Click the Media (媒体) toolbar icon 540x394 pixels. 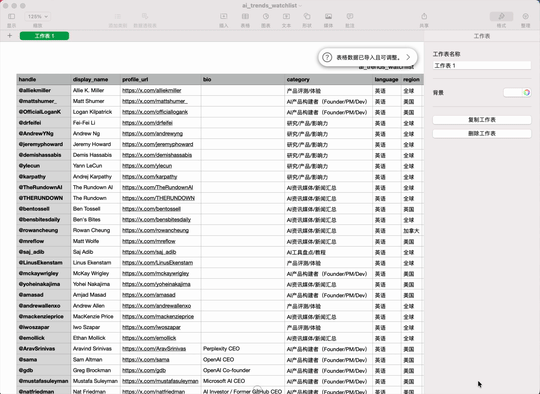(x=328, y=17)
